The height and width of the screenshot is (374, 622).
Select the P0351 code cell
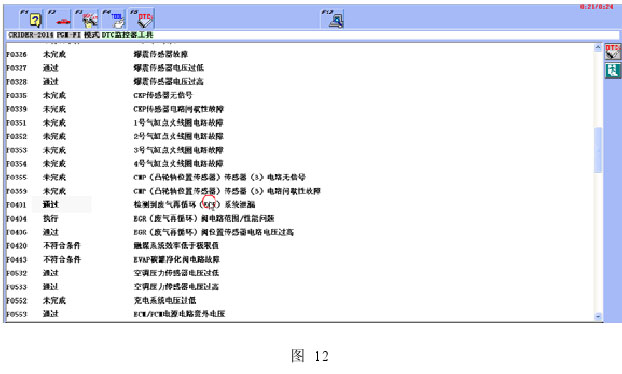[x=17, y=123]
